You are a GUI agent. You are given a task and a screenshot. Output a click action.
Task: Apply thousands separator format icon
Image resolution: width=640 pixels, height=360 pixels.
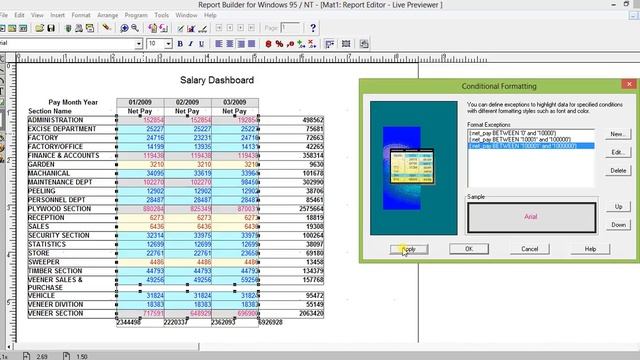(290, 44)
